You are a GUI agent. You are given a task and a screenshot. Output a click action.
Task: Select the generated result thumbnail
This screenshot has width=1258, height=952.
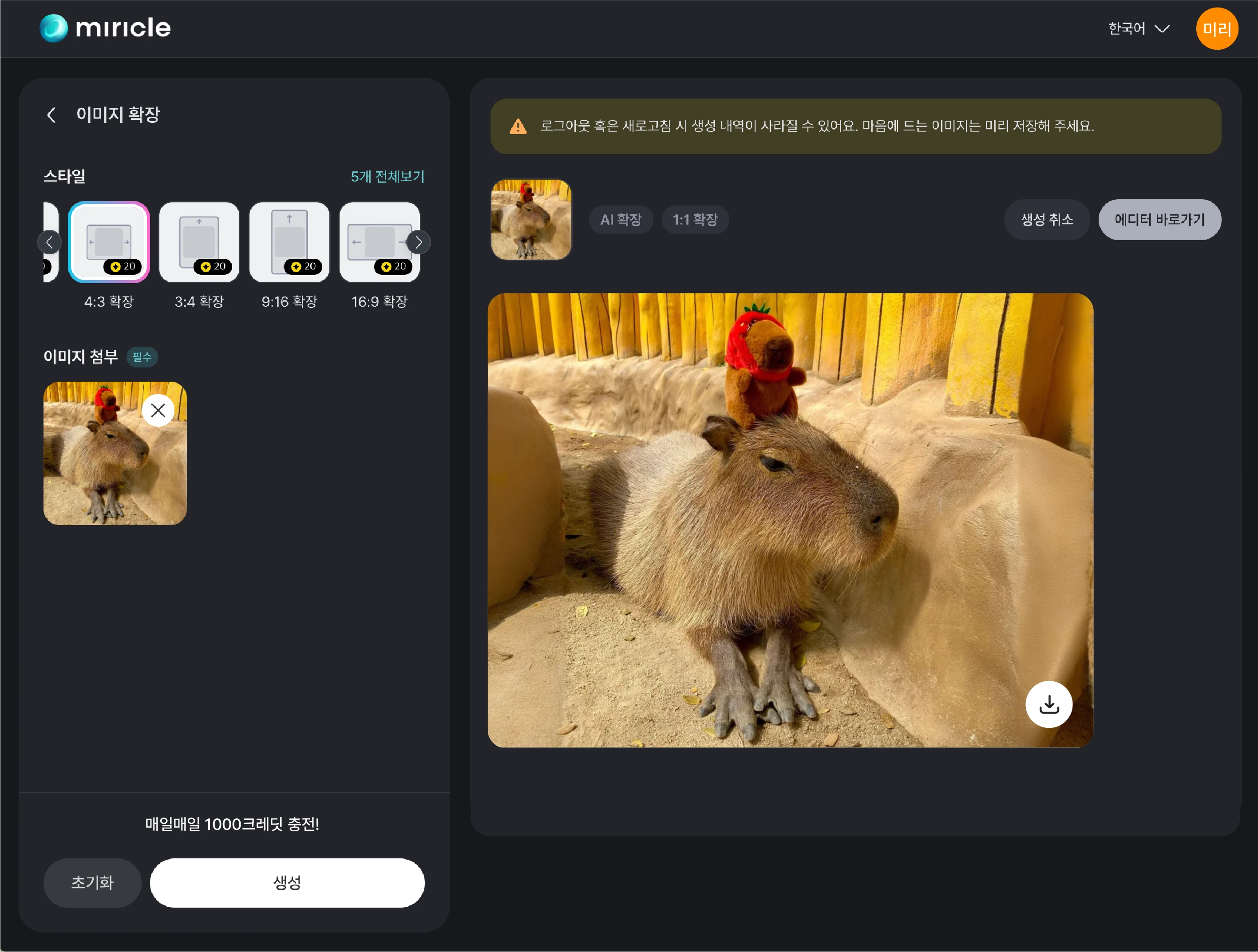[530, 220]
